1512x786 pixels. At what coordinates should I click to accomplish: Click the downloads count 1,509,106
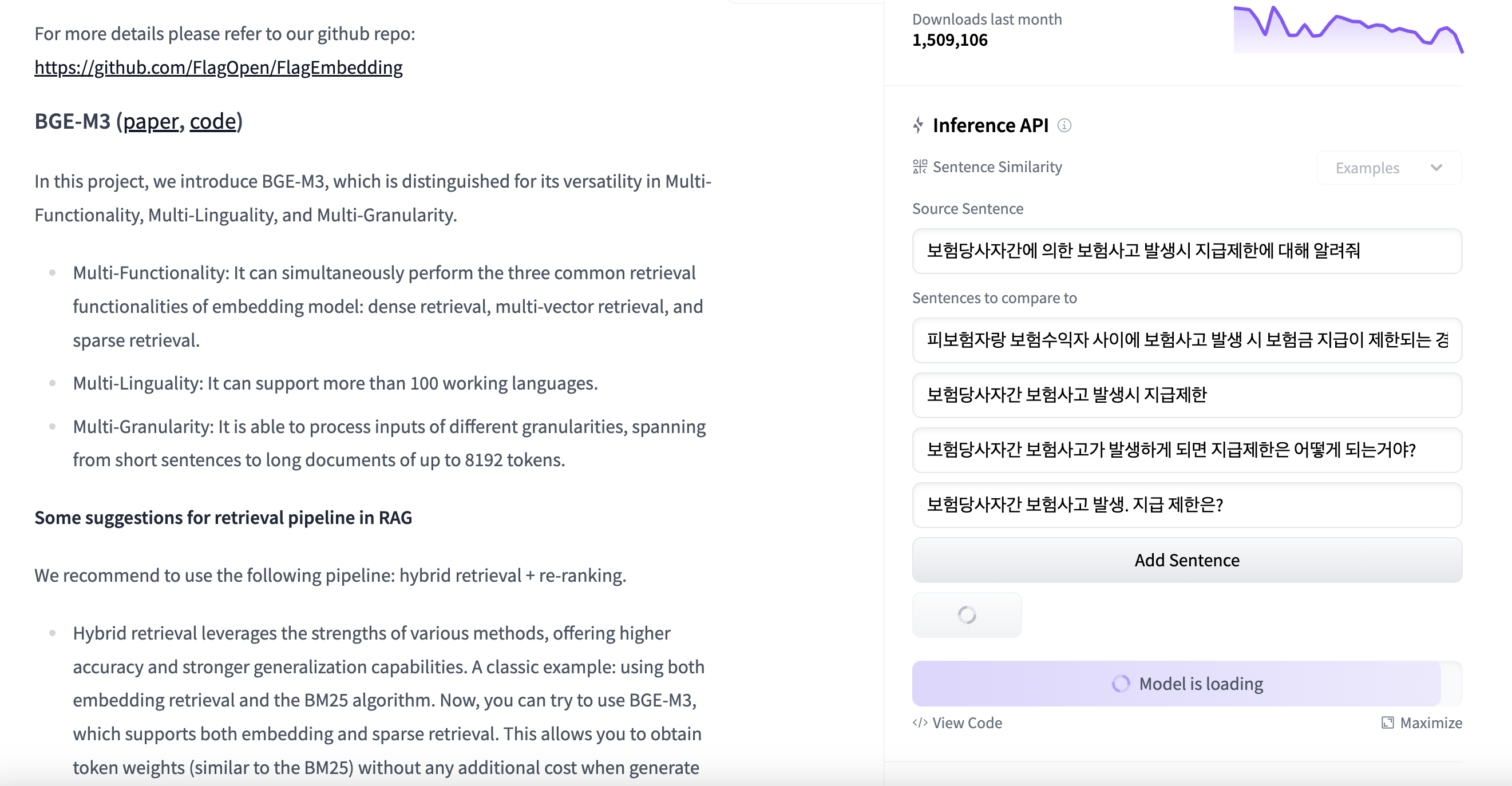[x=949, y=40]
